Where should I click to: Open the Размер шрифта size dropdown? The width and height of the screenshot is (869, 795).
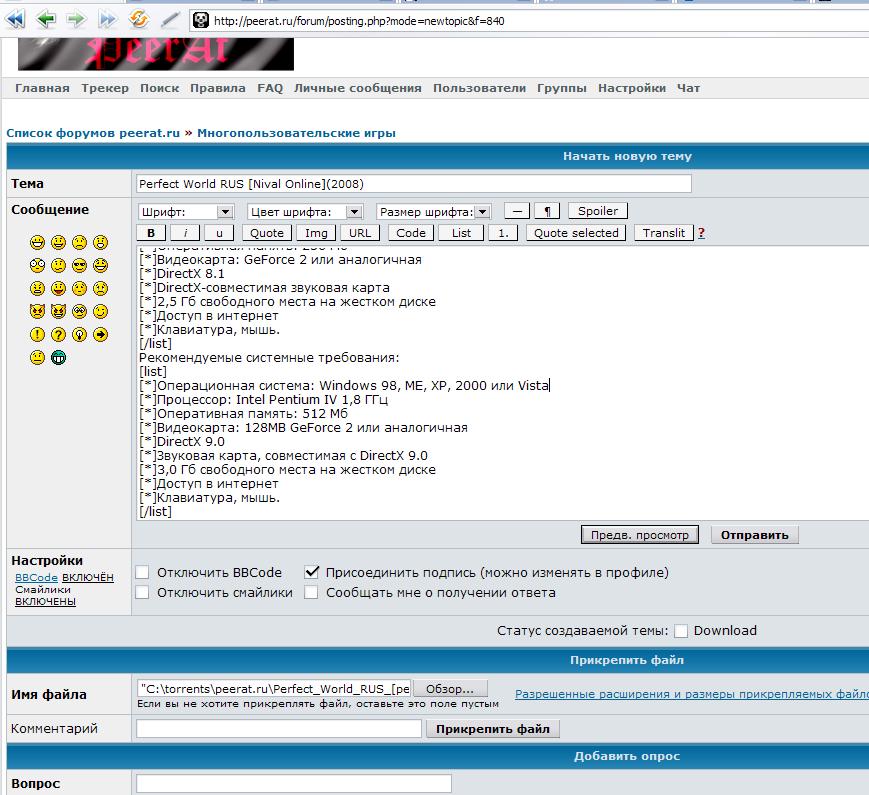pyautogui.click(x=433, y=212)
